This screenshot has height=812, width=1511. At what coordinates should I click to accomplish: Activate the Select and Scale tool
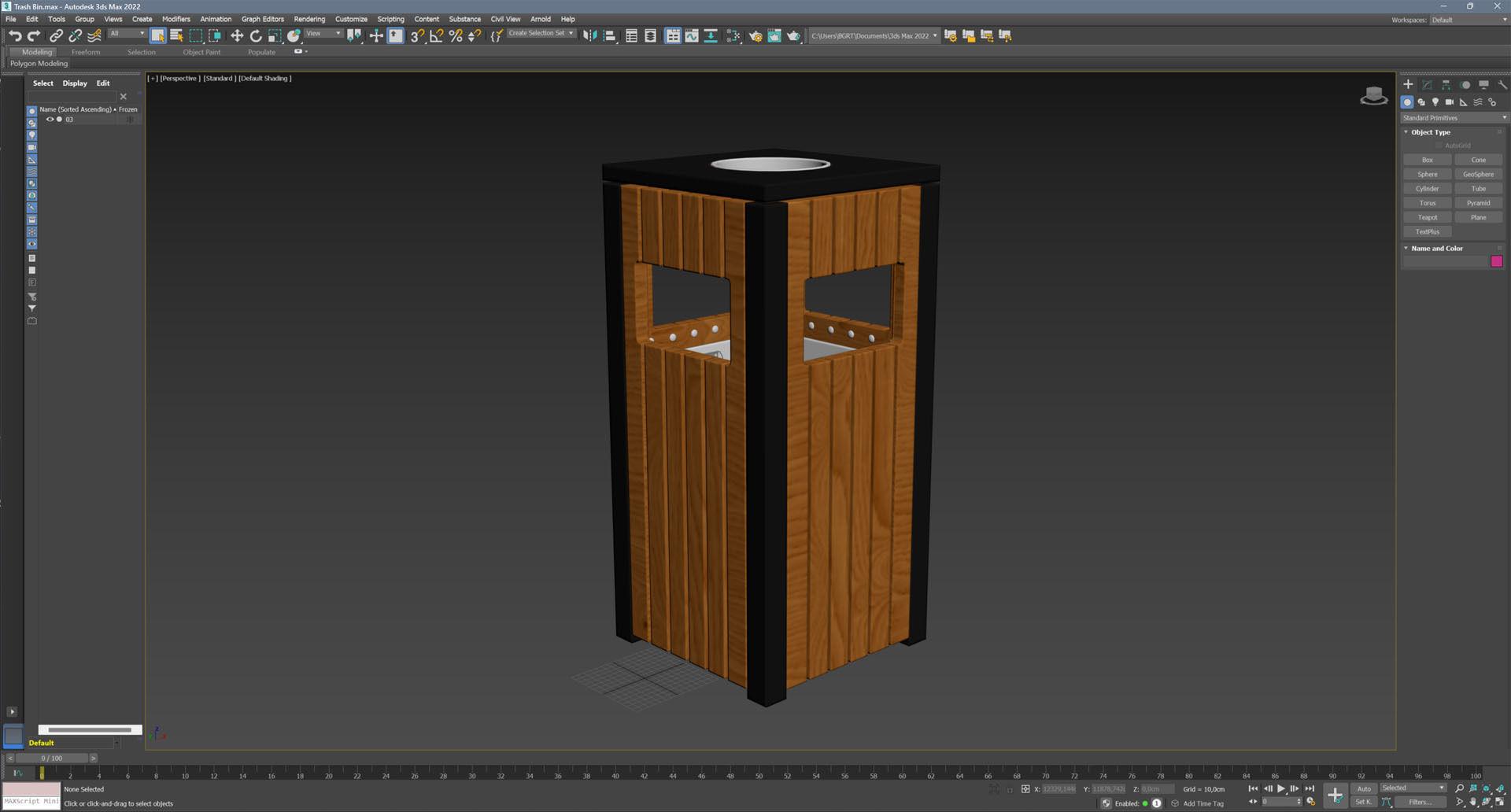pyautogui.click(x=275, y=35)
